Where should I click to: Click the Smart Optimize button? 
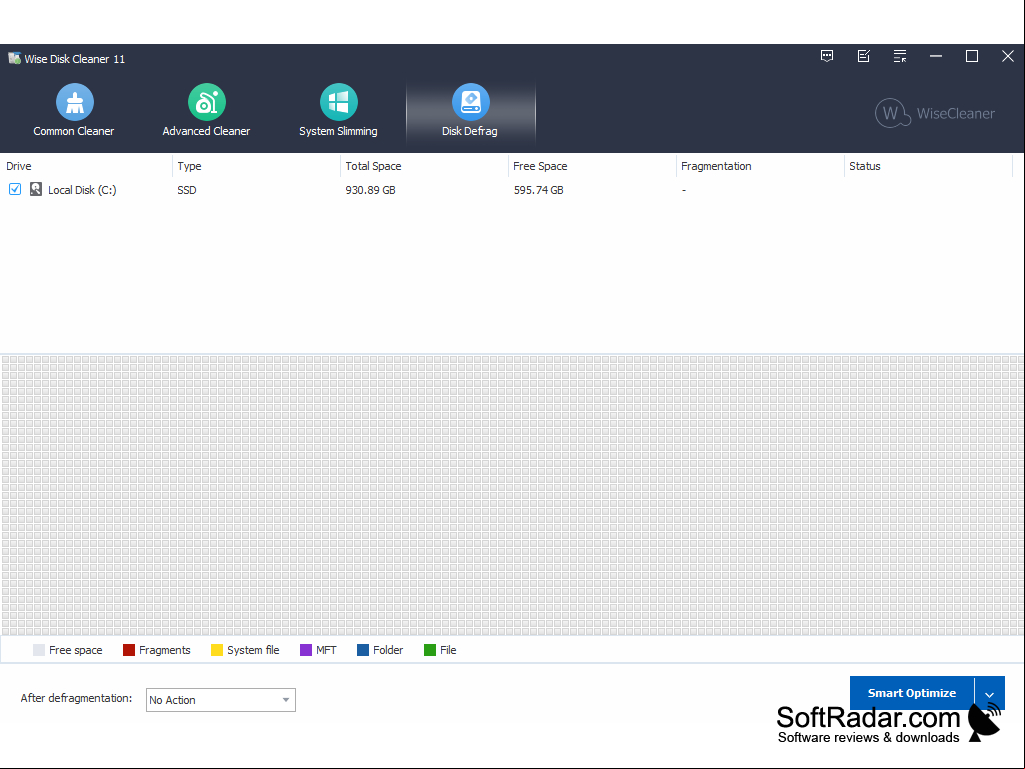(911, 692)
